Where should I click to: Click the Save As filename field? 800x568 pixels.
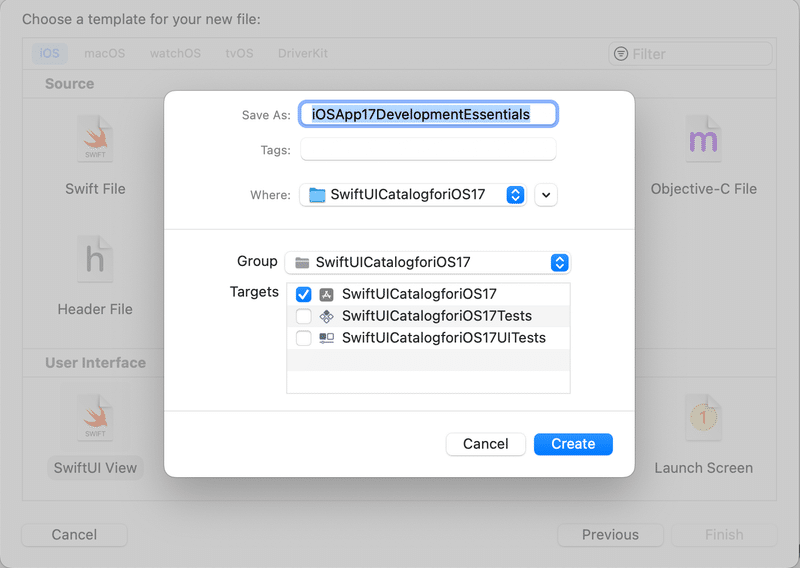click(428, 114)
